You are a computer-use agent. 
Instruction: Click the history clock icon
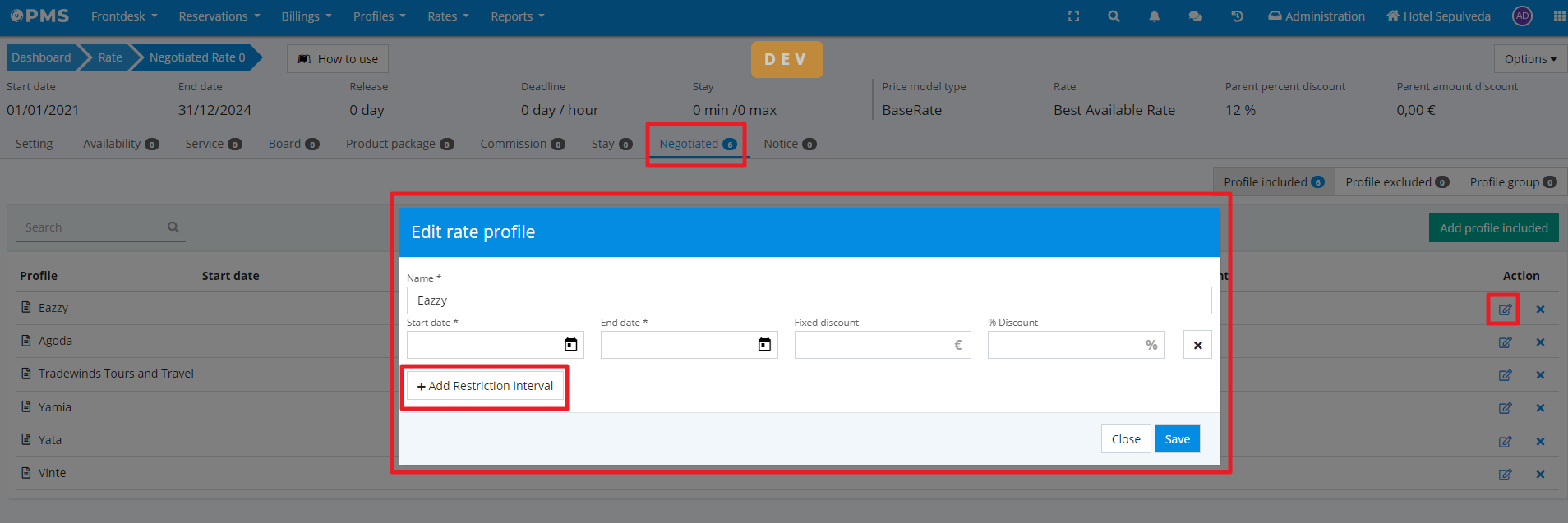[x=1237, y=16]
